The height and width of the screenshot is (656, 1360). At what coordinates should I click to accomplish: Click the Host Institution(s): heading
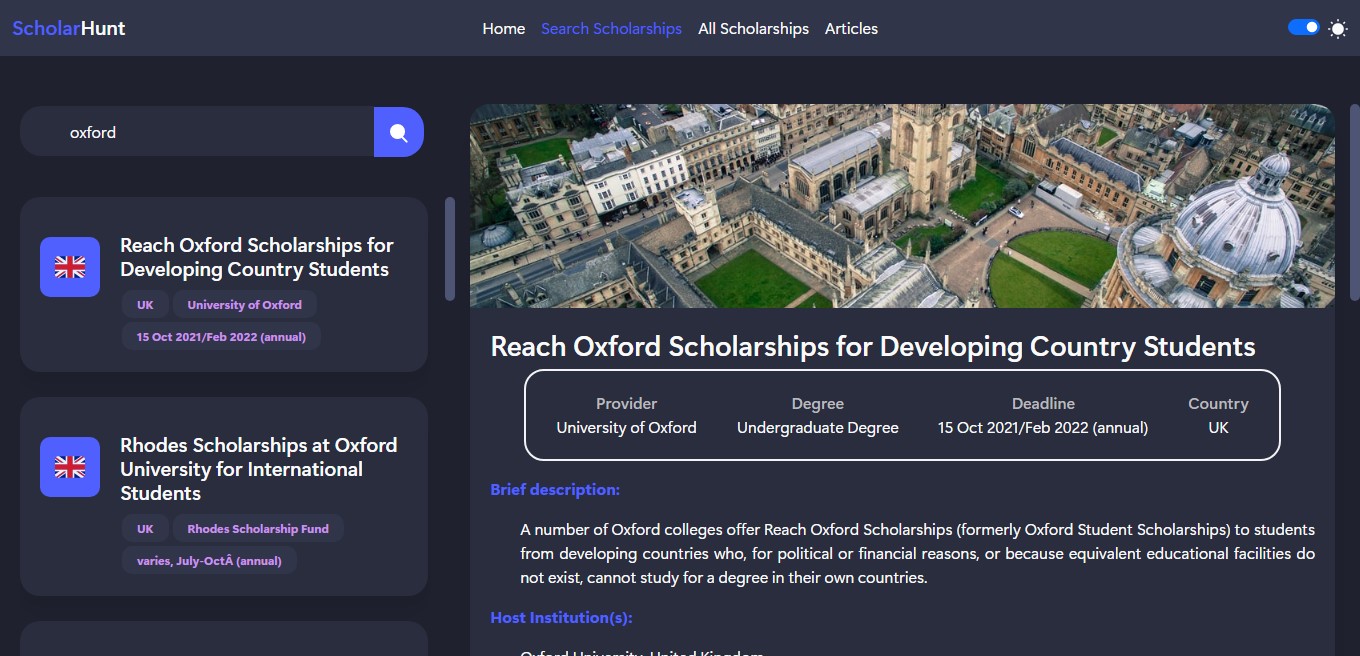click(x=561, y=618)
